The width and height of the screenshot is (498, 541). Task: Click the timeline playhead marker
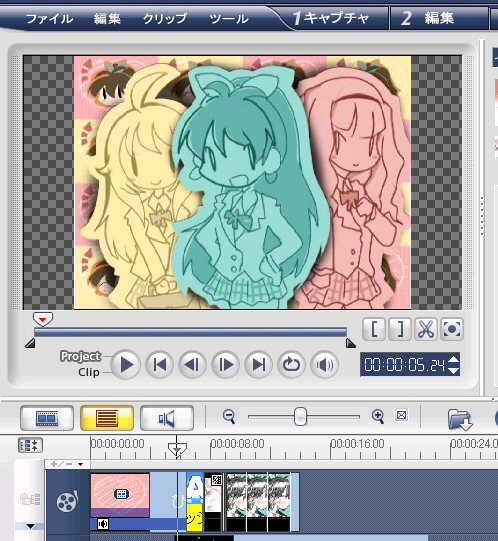(177, 449)
